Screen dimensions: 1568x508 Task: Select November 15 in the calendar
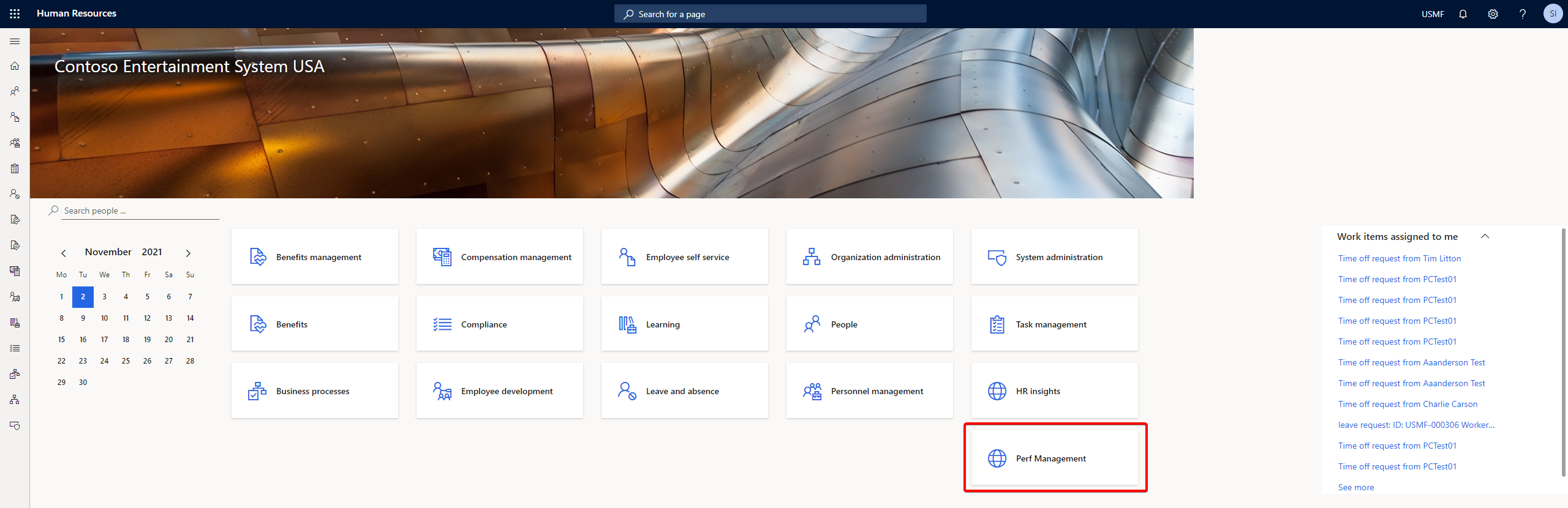pos(61,340)
